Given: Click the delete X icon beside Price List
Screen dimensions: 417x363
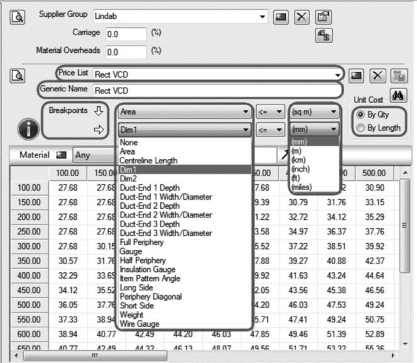Looking at the screenshot, I should 377,76.
